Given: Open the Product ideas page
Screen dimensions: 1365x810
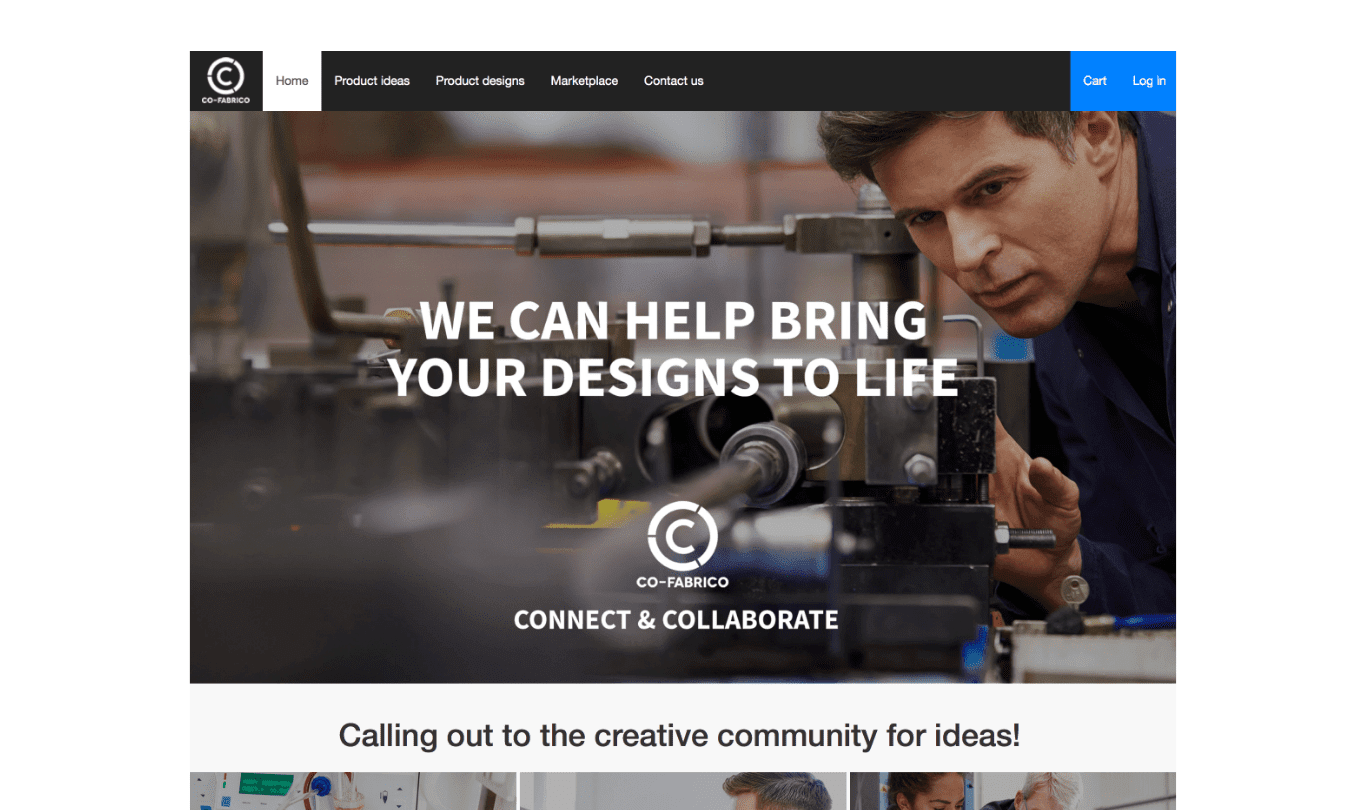Looking at the screenshot, I should (x=372, y=81).
